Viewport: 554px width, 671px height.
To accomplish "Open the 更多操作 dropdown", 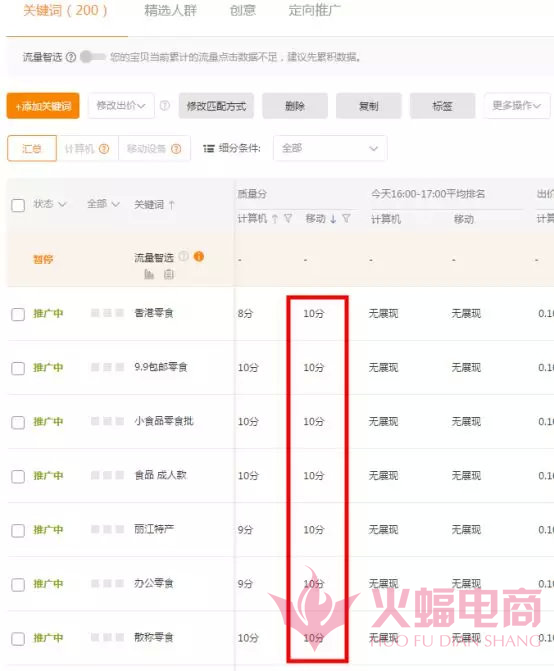I will [x=517, y=106].
